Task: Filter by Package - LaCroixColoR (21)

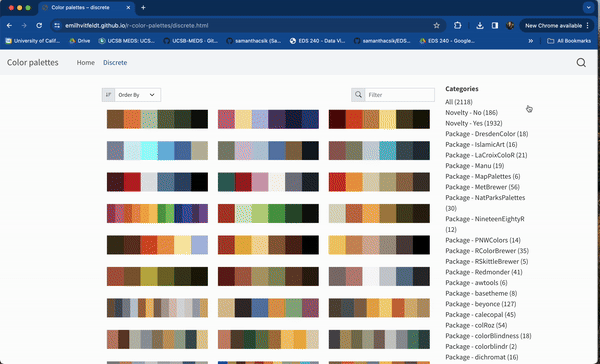Action: click(486, 155)
